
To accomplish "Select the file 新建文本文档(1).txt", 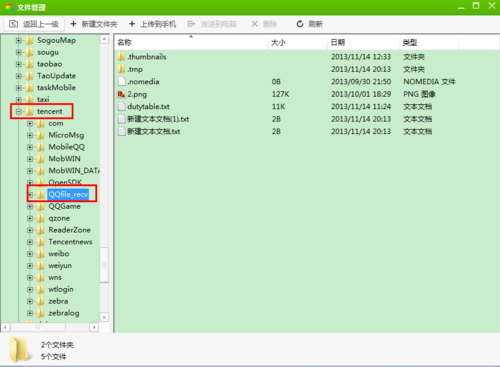I will tap(158, 119).
